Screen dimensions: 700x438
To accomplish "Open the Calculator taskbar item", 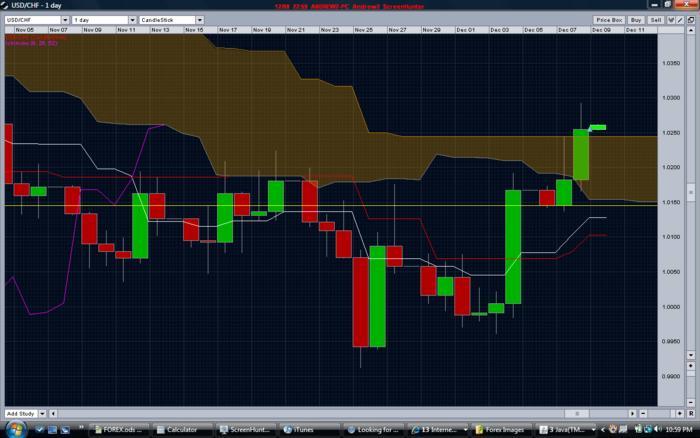I will pos(176,429).
